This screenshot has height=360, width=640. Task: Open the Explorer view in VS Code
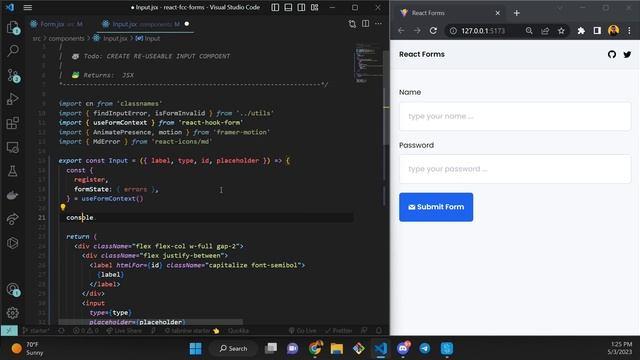pyautogui.click(x=13, y=27)
